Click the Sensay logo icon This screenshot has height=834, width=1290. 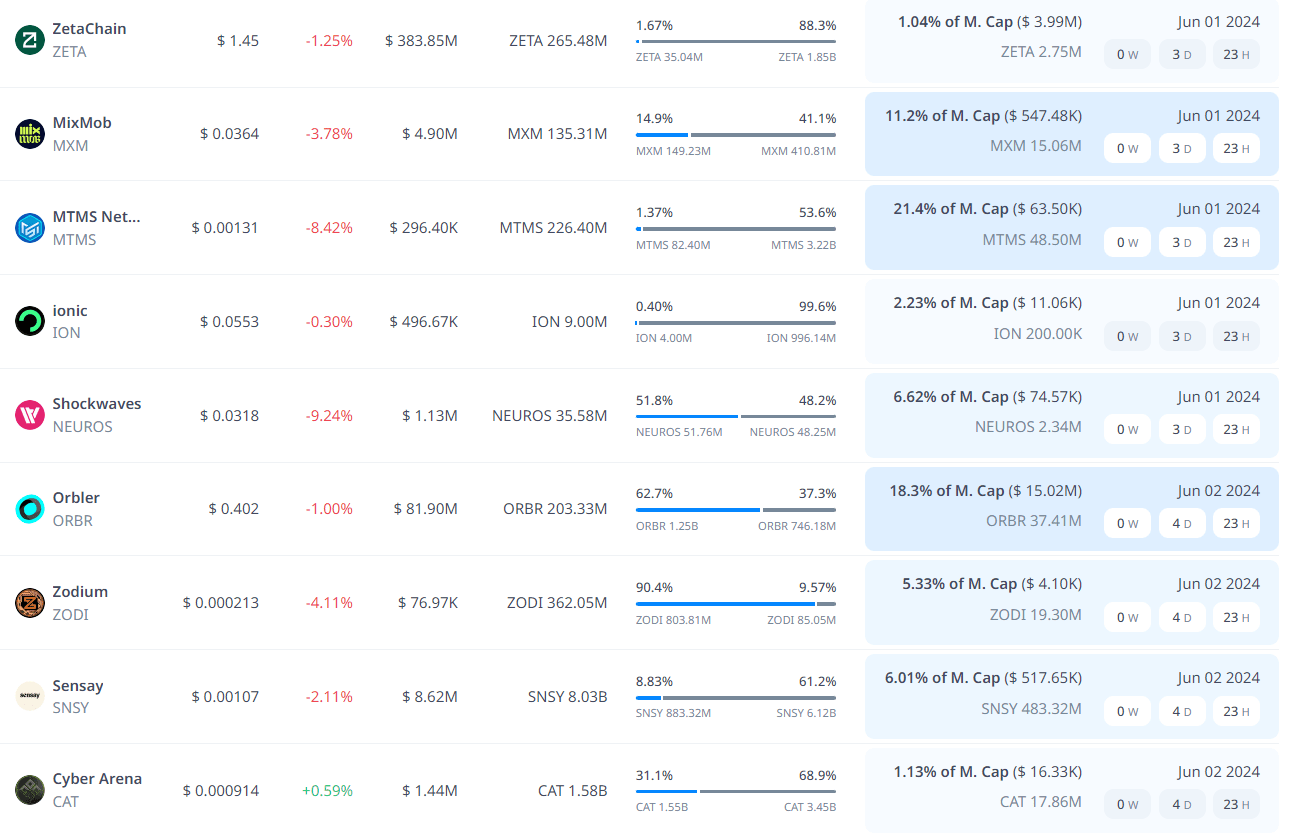(30, 696)
